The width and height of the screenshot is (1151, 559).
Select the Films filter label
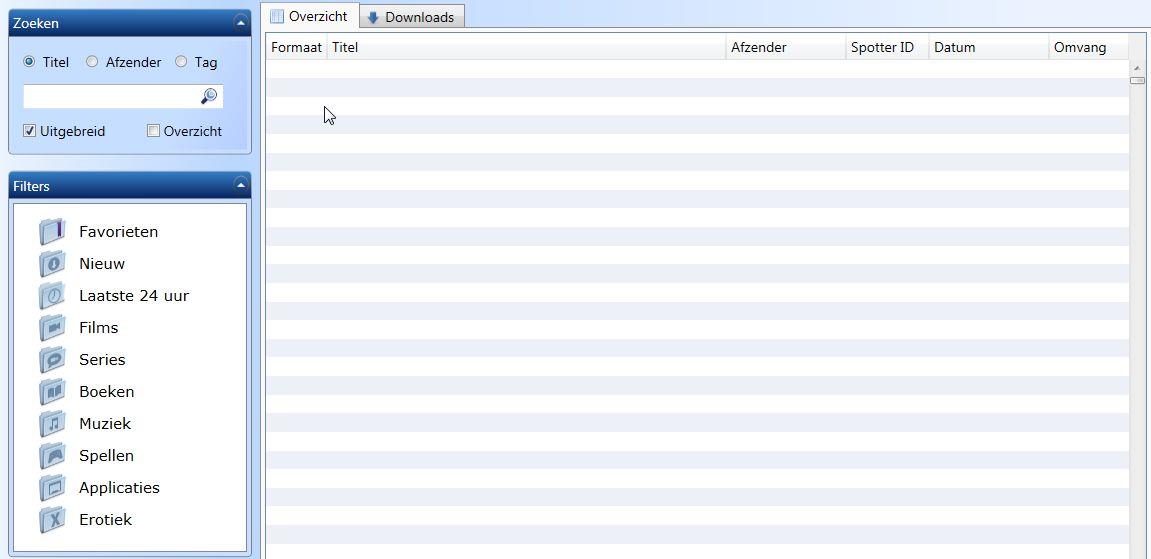click(98, 328)
